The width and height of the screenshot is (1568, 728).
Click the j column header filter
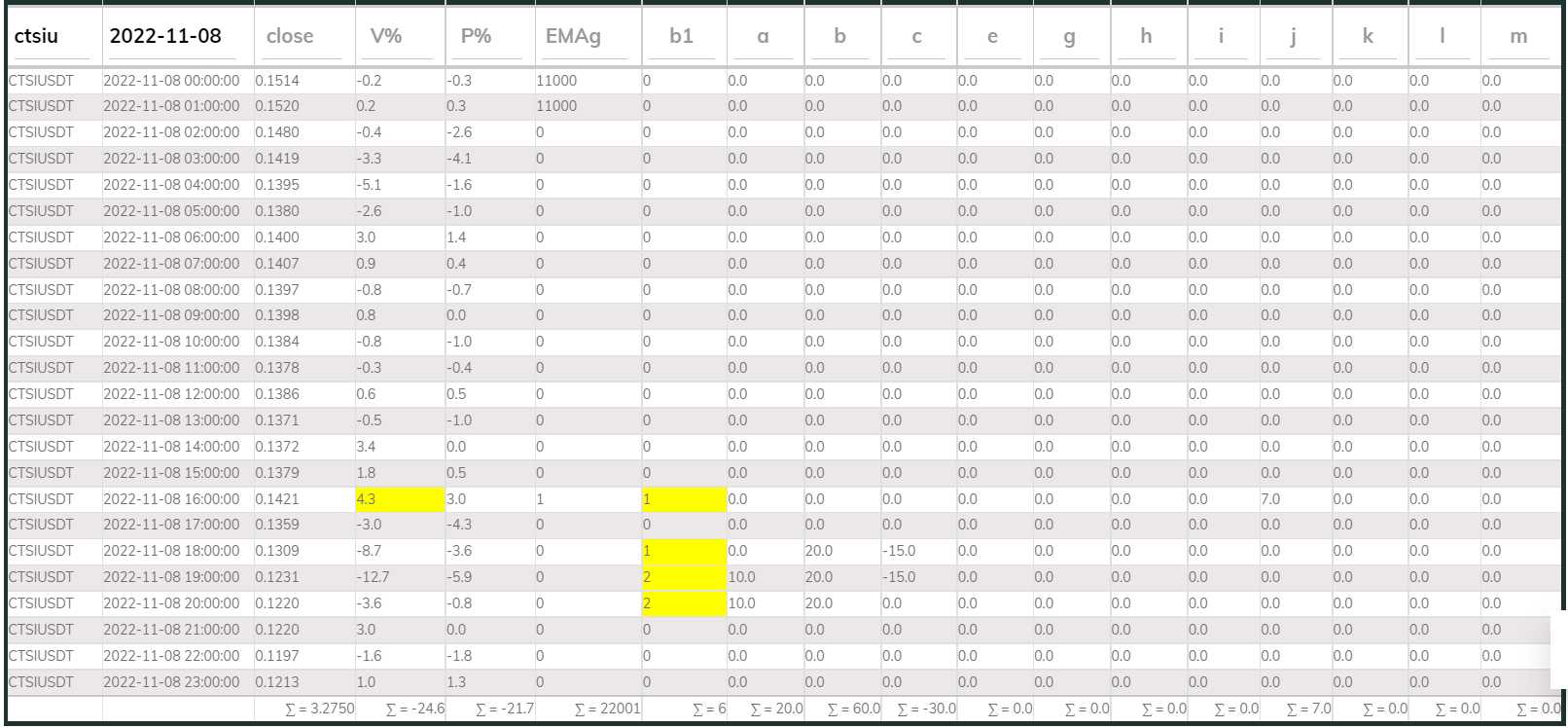(x=1295, y=37)
